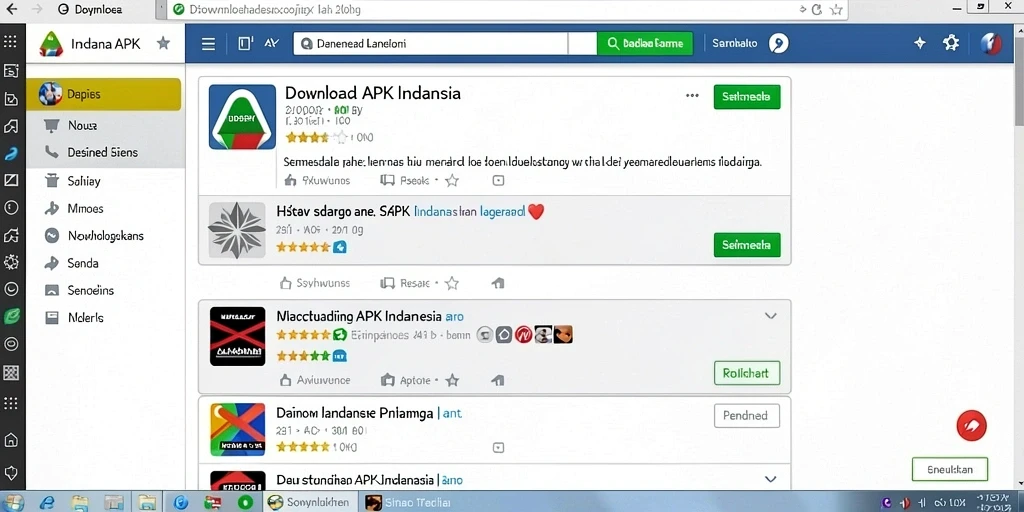
Task: Click Aviuwunce like icon
Action: 285,379
